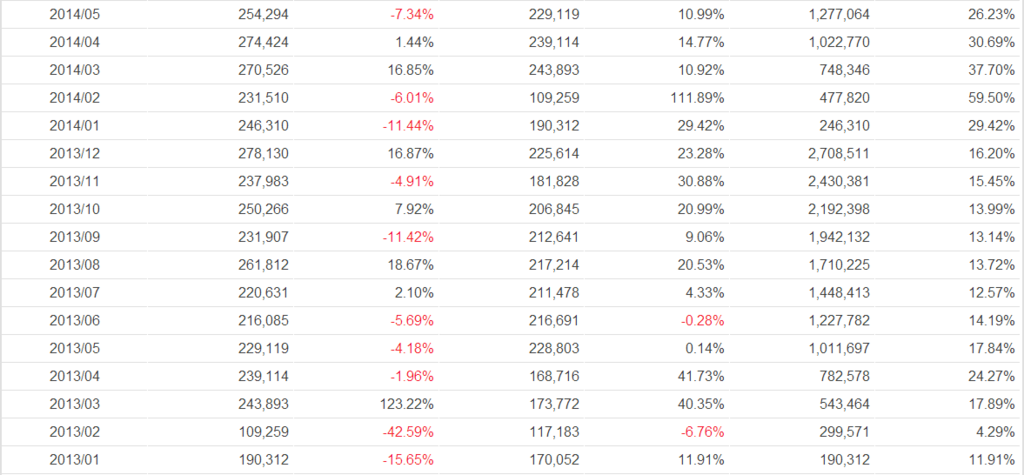Select the red -7.34% percentage
The height and width of the screenshot is (475, 1024).
click(411, 15)
